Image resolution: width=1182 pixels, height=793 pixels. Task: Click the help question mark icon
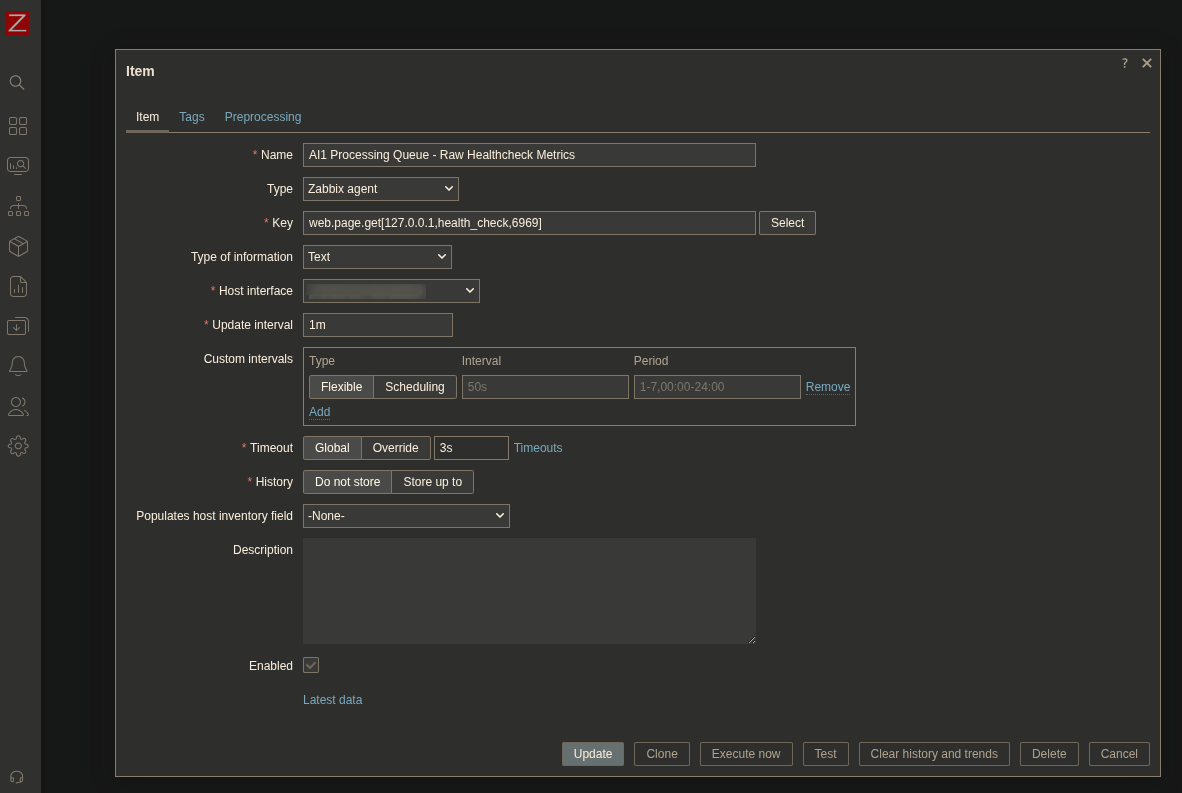click(1125, 63)
